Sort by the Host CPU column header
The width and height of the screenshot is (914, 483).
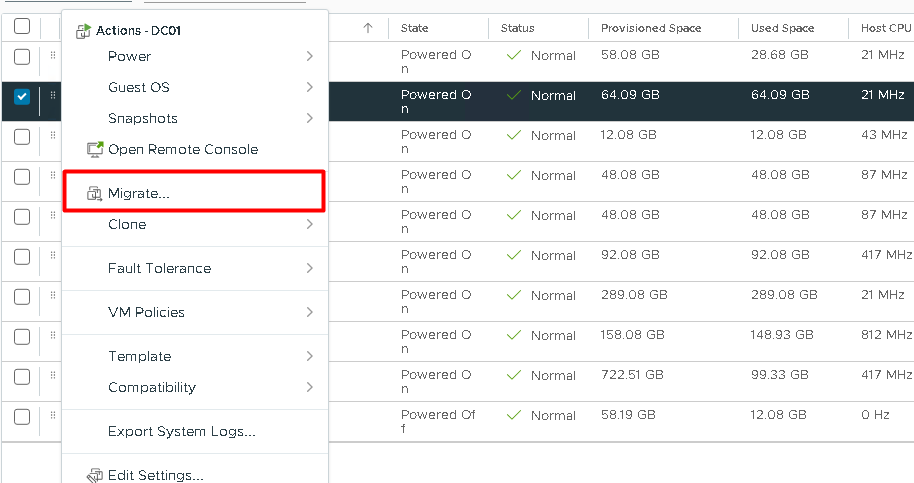point(886,28)
